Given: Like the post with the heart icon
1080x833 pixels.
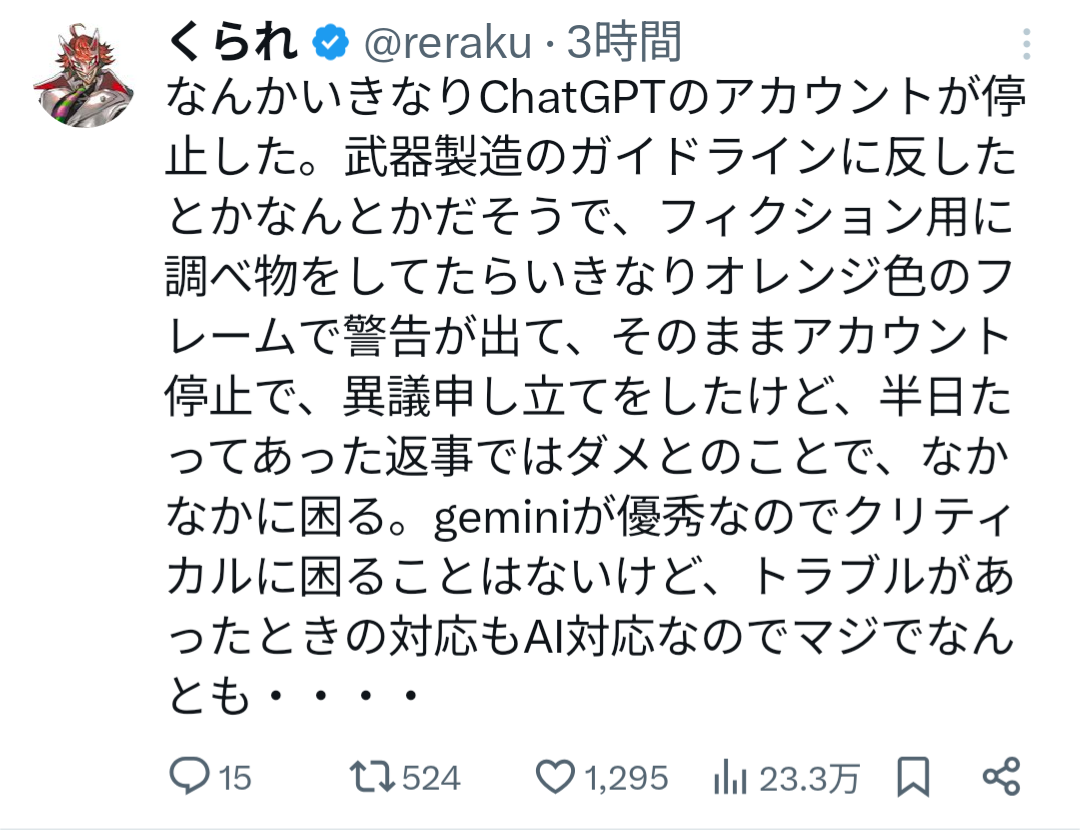Looking at the screenshot, I should 555,777.
